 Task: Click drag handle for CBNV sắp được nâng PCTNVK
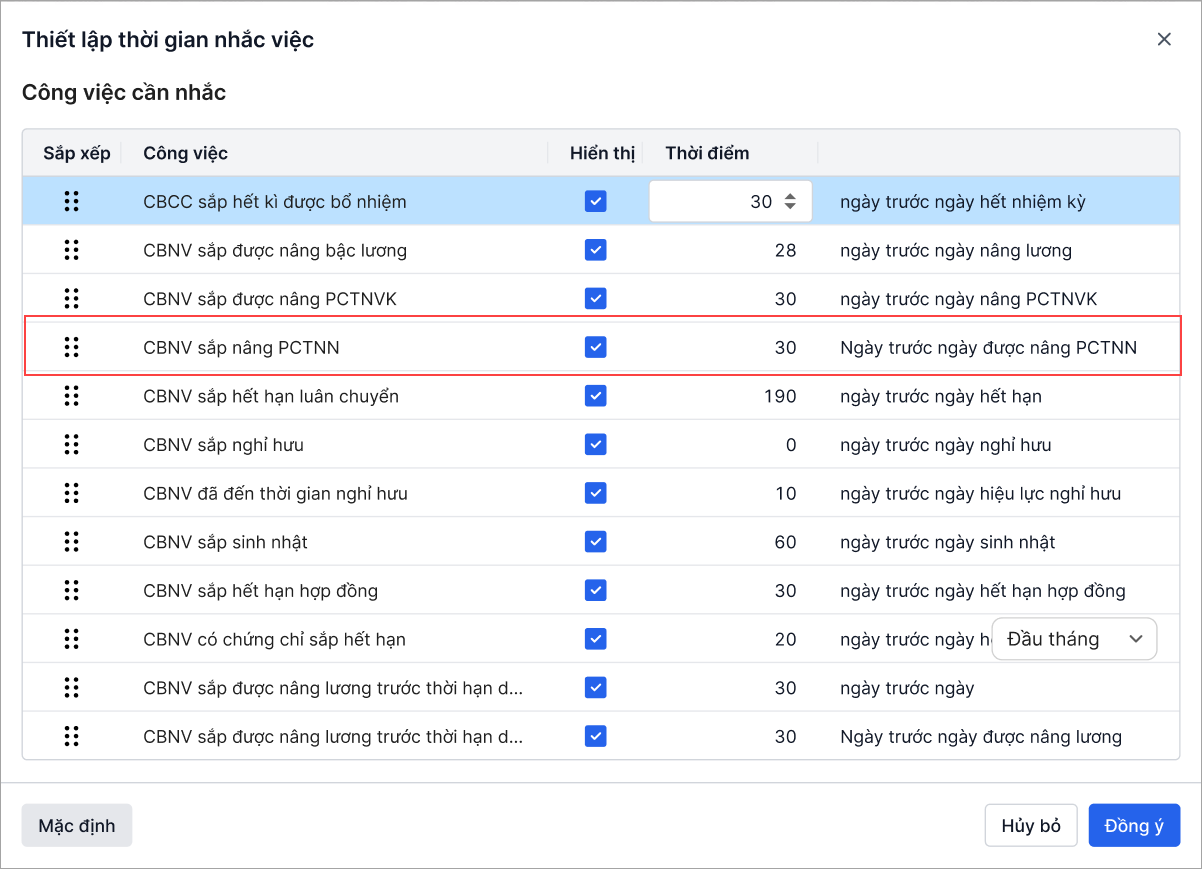[71, 298]
